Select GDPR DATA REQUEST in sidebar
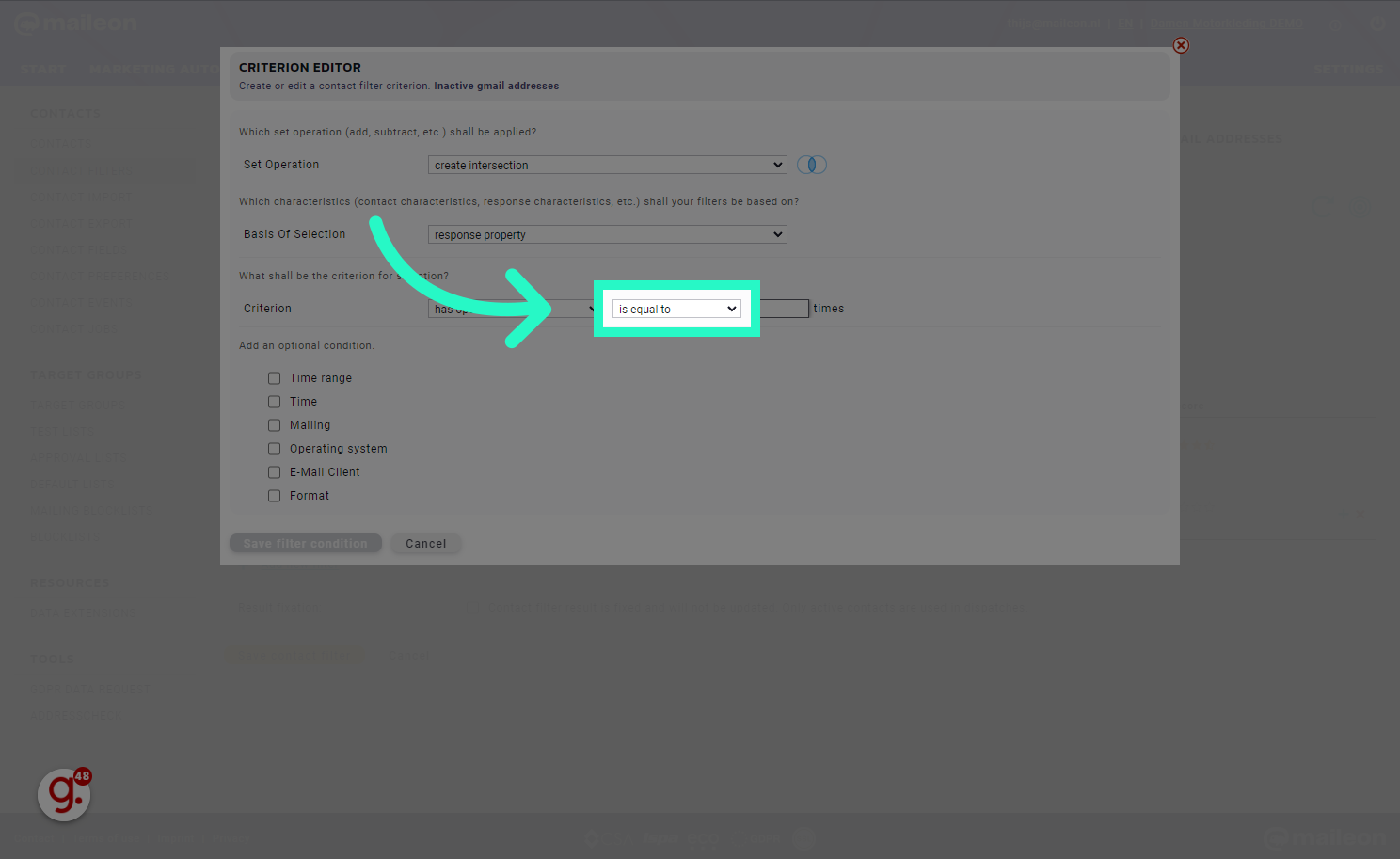The width and height of the screenshot is (1400, 859). (89, 690)
